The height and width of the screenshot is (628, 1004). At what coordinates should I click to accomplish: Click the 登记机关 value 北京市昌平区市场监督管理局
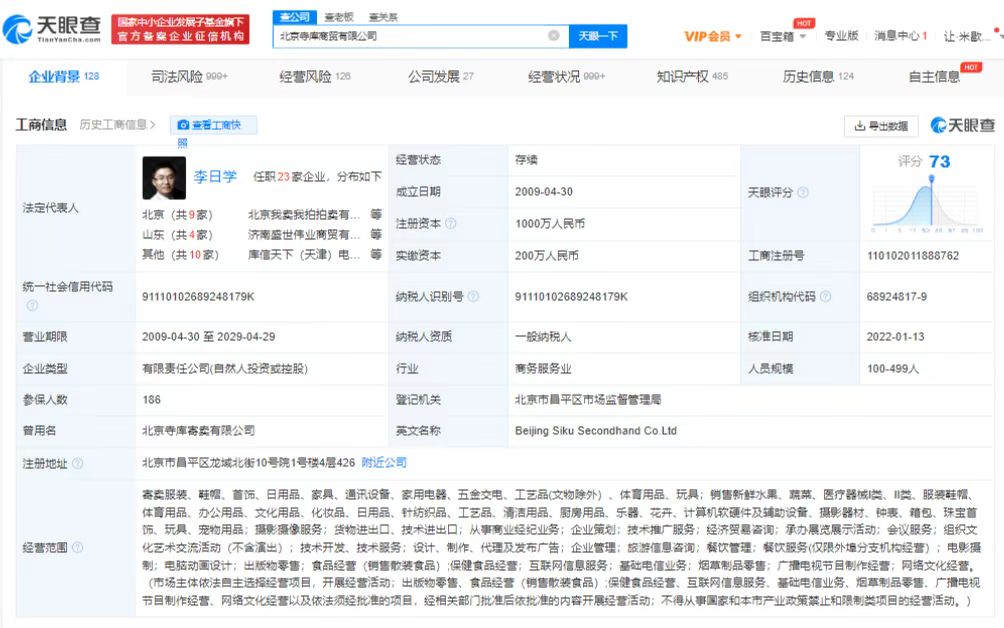pos(588,399)
